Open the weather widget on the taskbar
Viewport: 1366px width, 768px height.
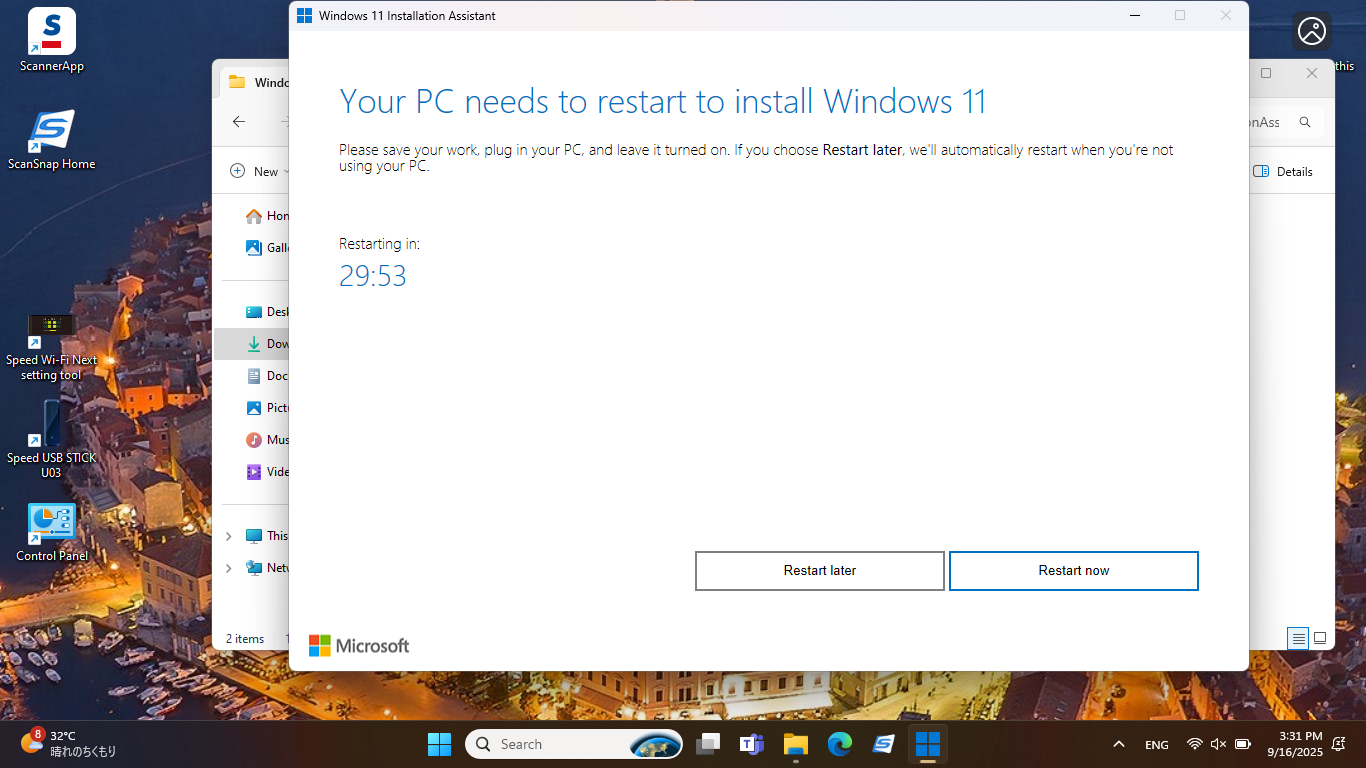click(68, 744)
